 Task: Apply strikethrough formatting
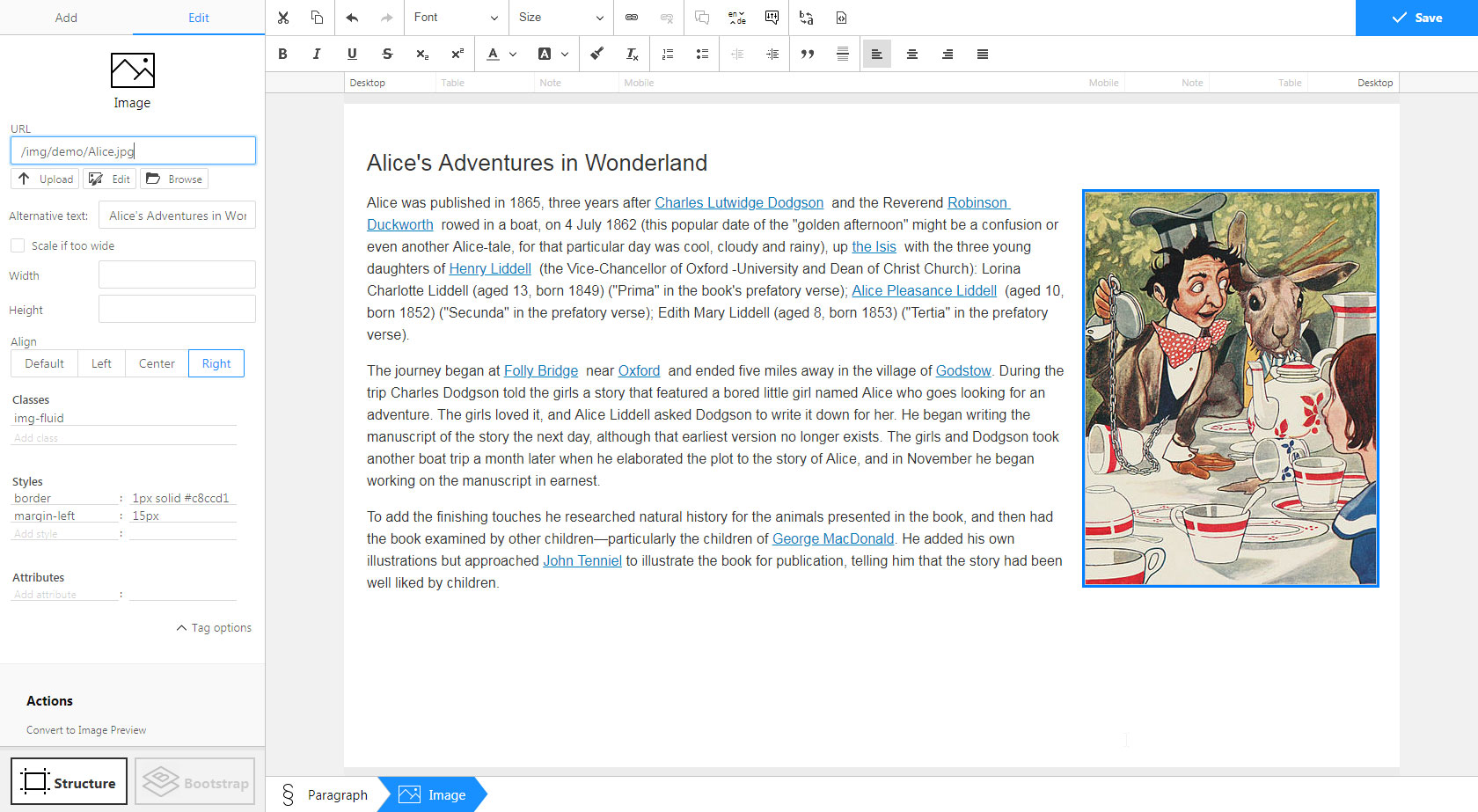387,54
